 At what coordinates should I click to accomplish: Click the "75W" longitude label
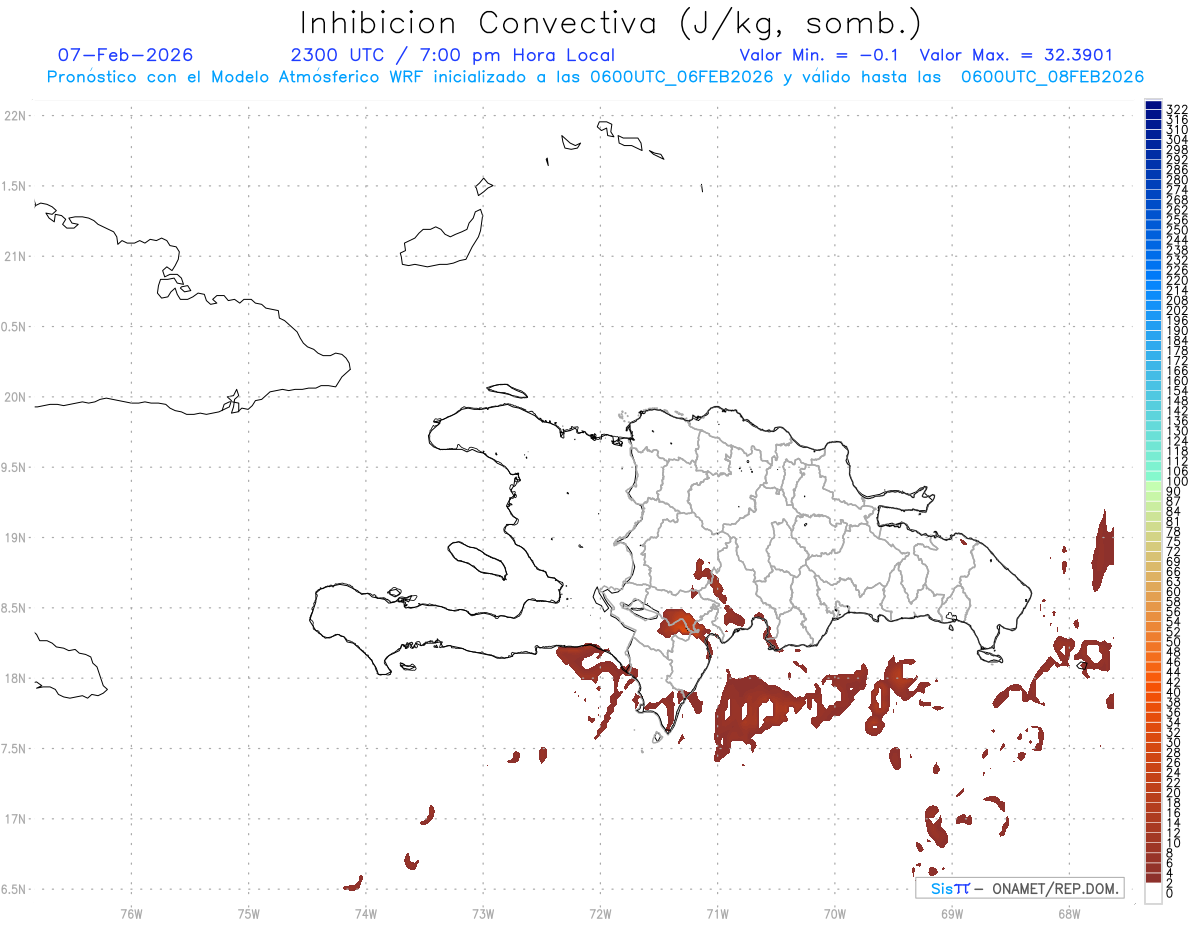point(249,914)
